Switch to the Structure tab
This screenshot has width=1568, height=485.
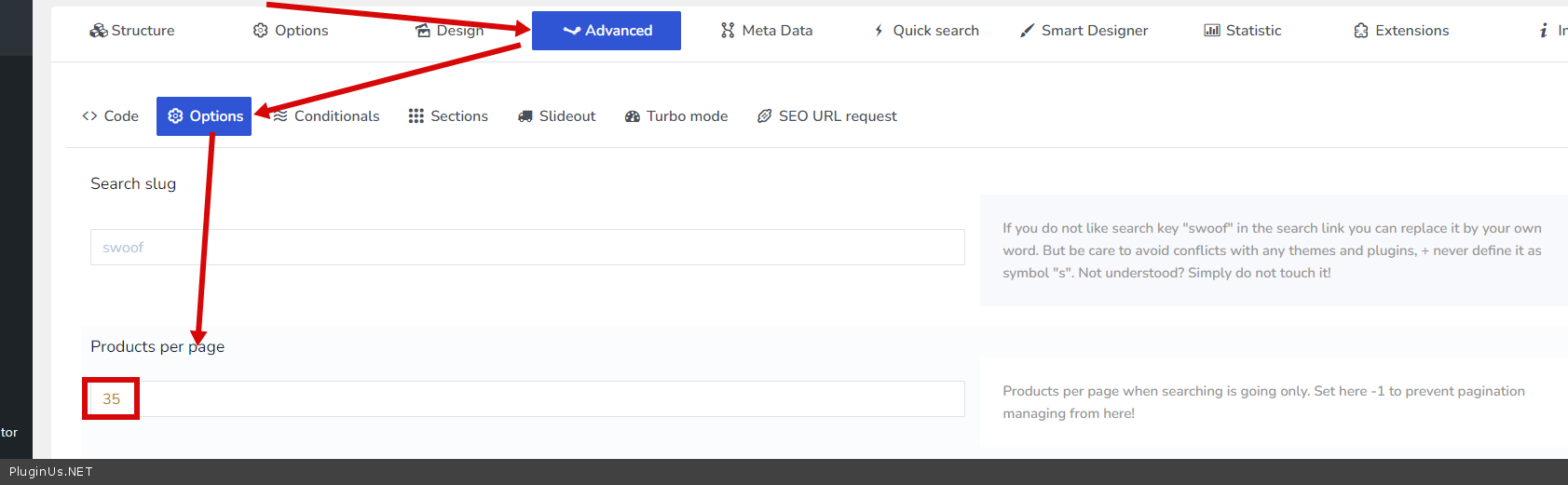tap(132, 31)
